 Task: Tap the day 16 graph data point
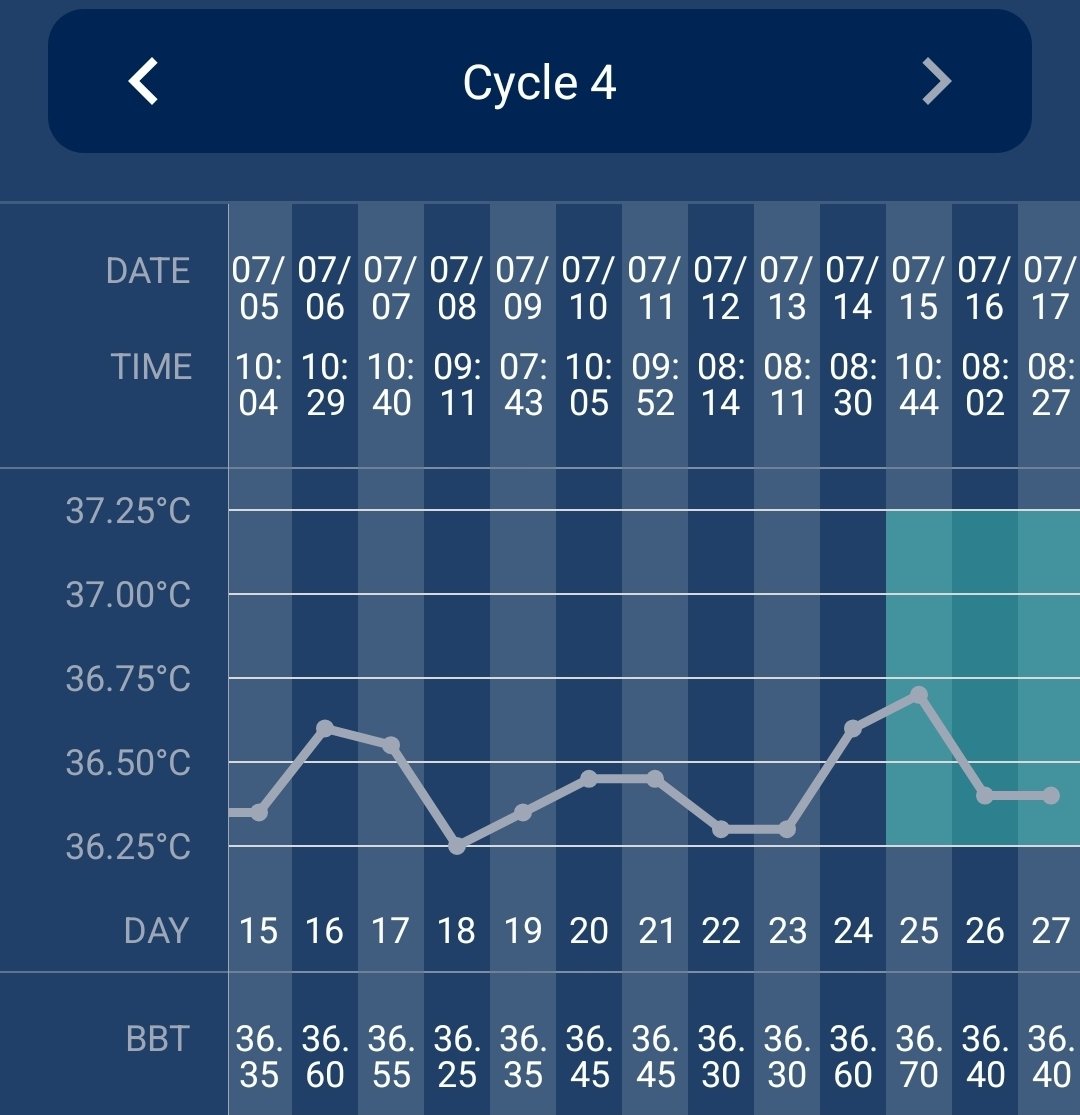[x=324, y=728]
